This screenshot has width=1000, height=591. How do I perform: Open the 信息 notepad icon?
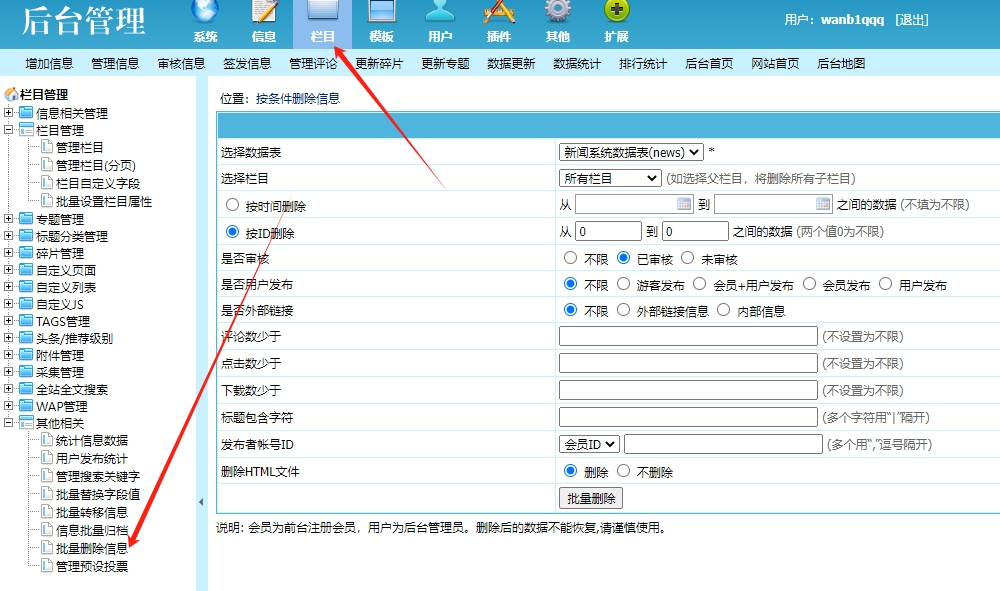[x=264, y=11]
